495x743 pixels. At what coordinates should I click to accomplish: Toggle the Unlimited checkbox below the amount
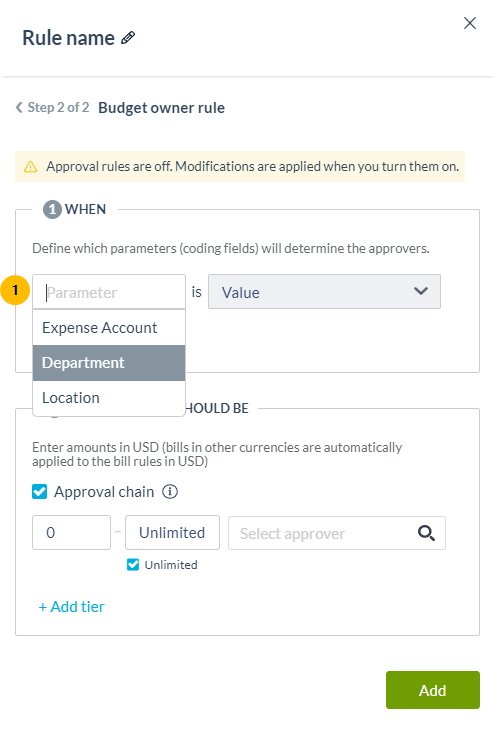(x=133, y=564)
